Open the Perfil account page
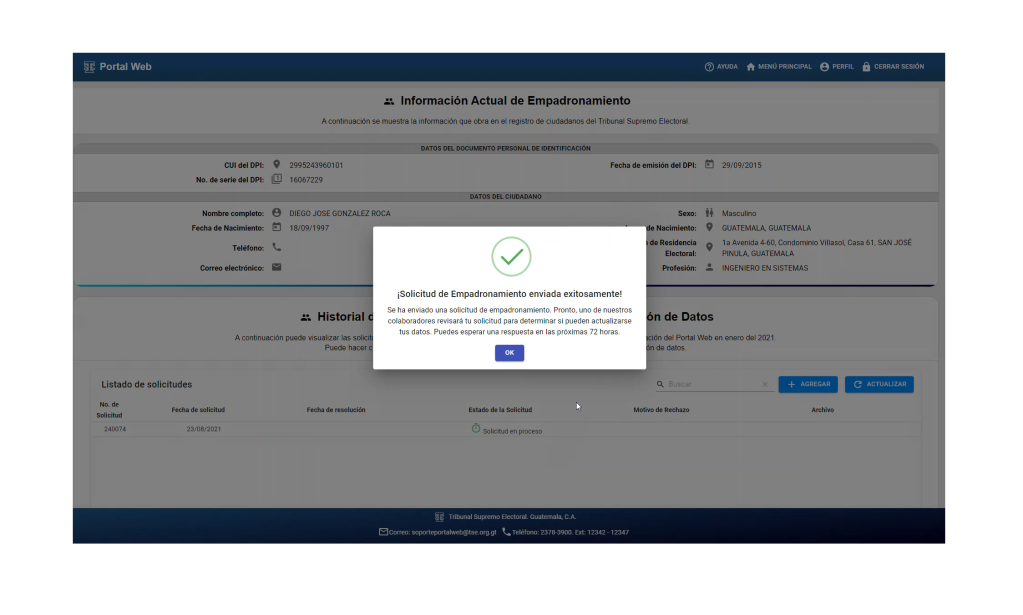 [x=836, y=67]
